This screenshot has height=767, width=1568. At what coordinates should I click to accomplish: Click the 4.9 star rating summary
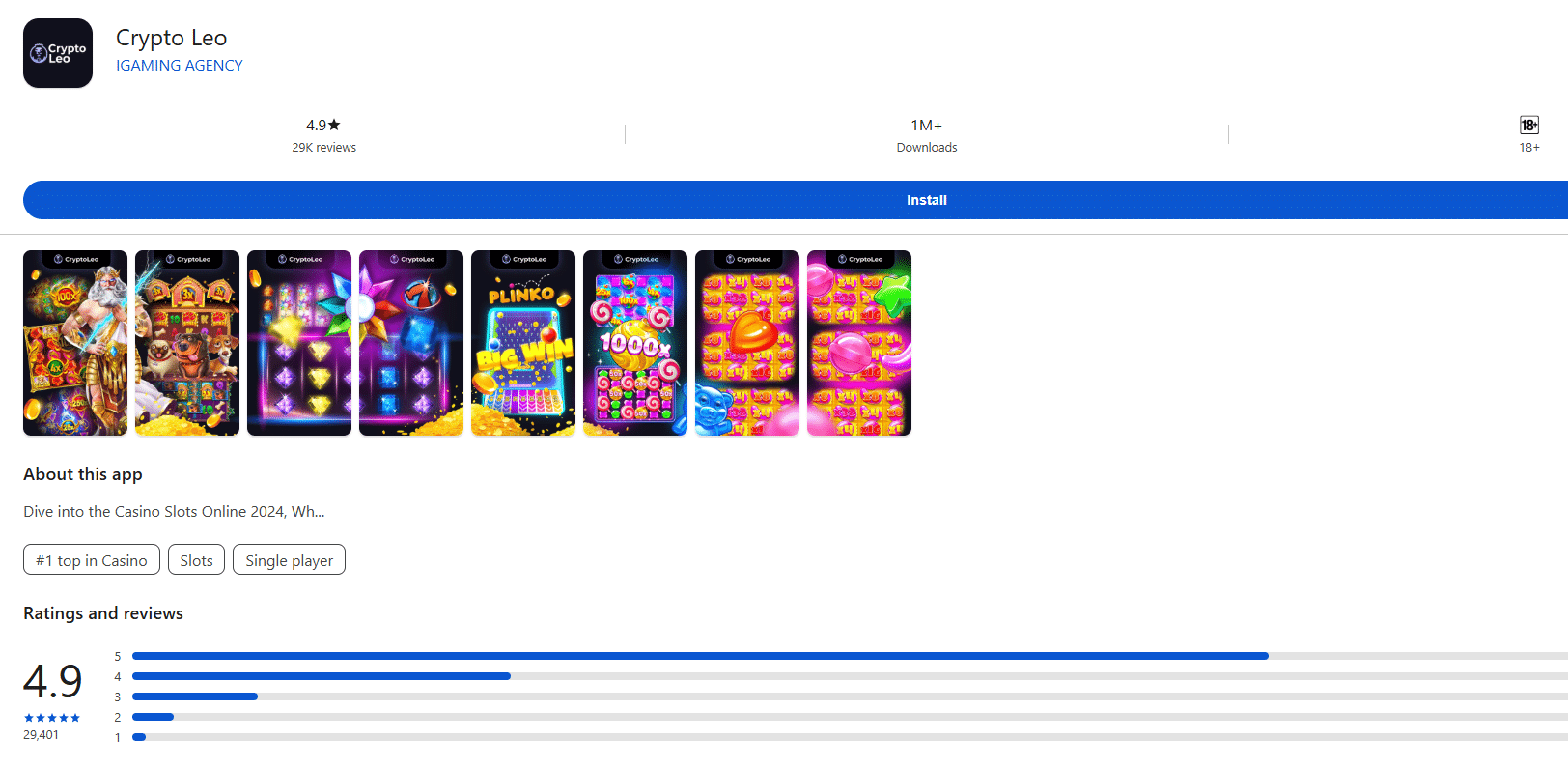click(x=323, y=125)
